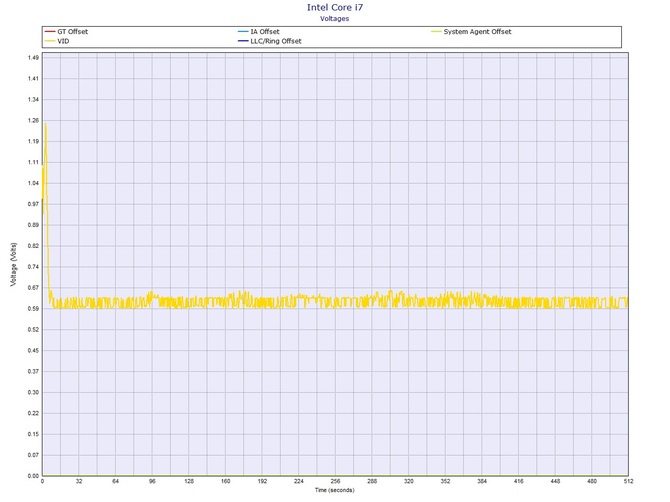Click the Voltages subtitle
The height and width of the screenshot is (502, 670).
(x=335, y=18)
